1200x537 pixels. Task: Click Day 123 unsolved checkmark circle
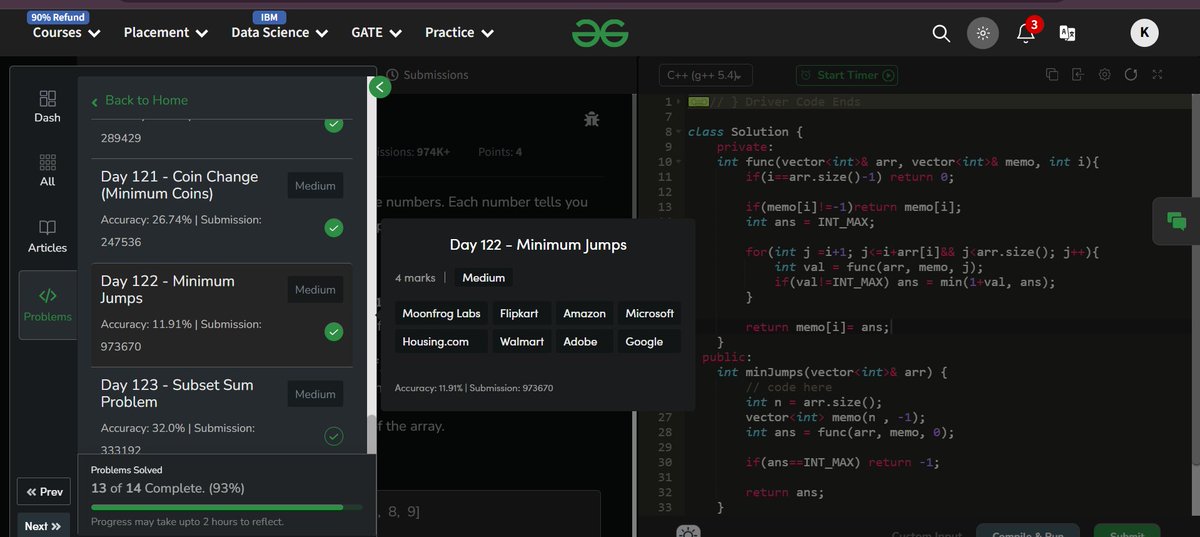(x=334, y=436)
